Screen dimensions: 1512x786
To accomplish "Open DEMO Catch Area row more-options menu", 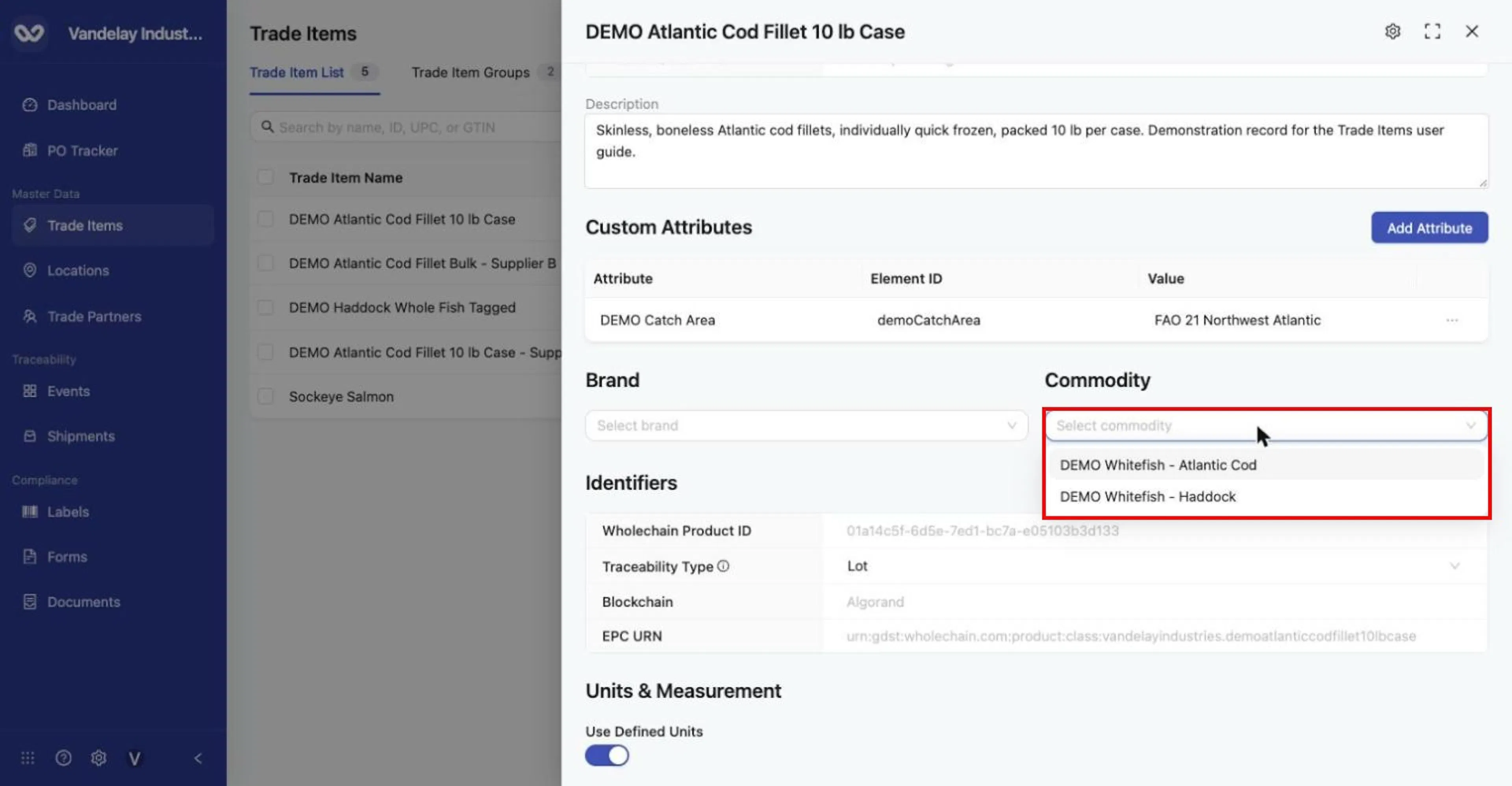I will 1452,321.
